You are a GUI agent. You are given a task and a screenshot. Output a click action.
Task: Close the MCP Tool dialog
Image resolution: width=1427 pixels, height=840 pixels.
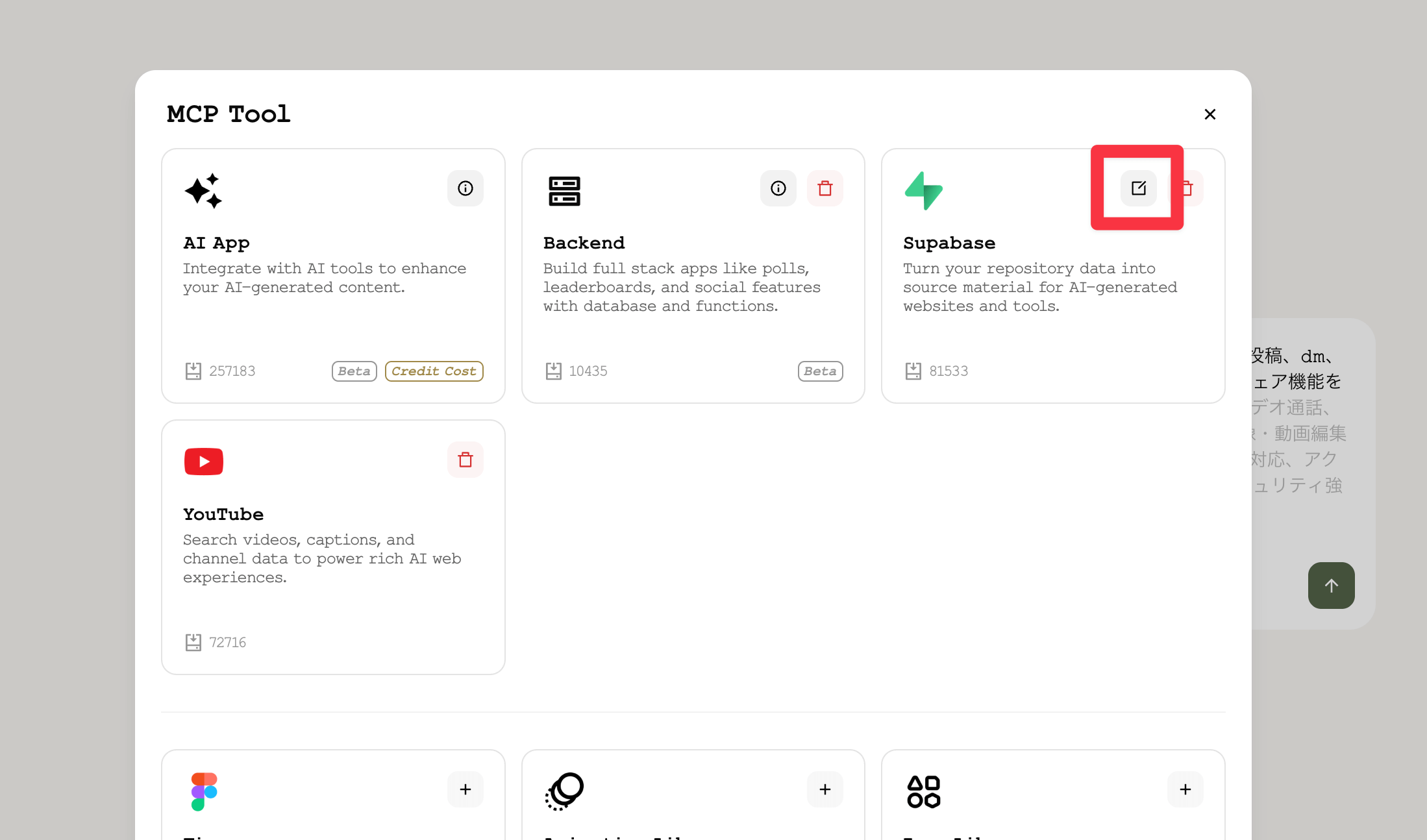pos(1210,114)
